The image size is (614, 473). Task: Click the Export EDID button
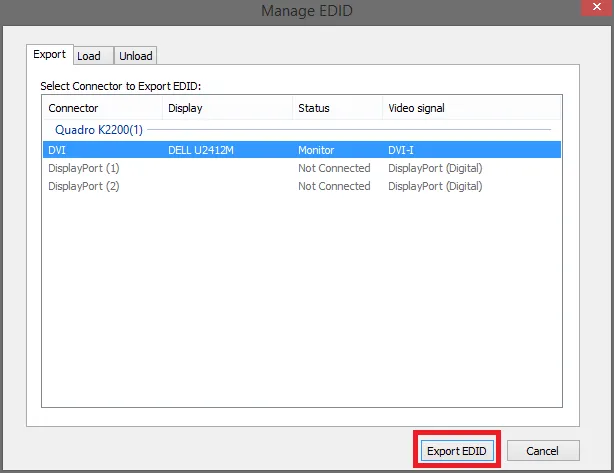(x=456, y=451)
